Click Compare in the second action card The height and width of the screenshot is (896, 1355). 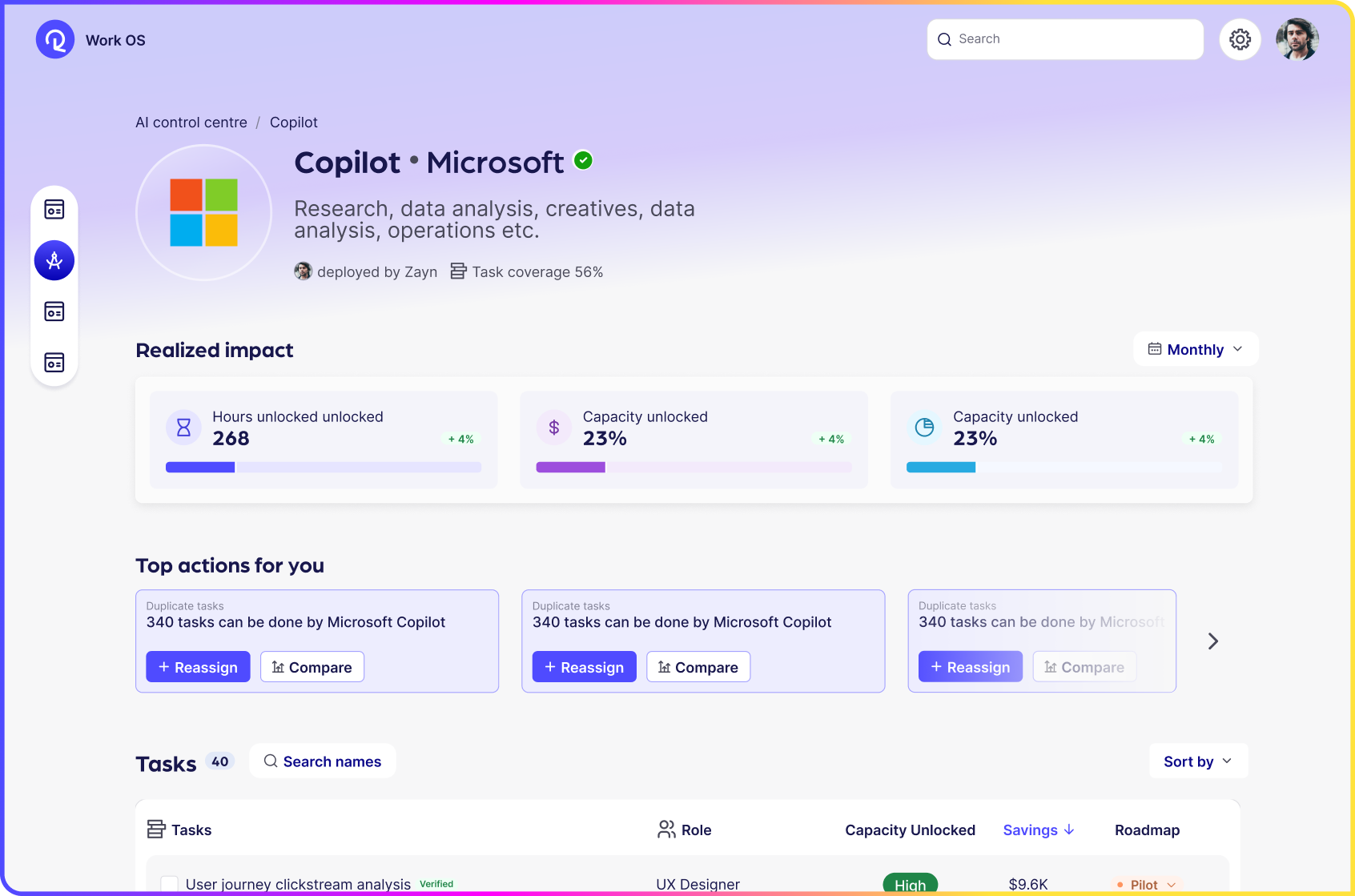click(698, 667)
